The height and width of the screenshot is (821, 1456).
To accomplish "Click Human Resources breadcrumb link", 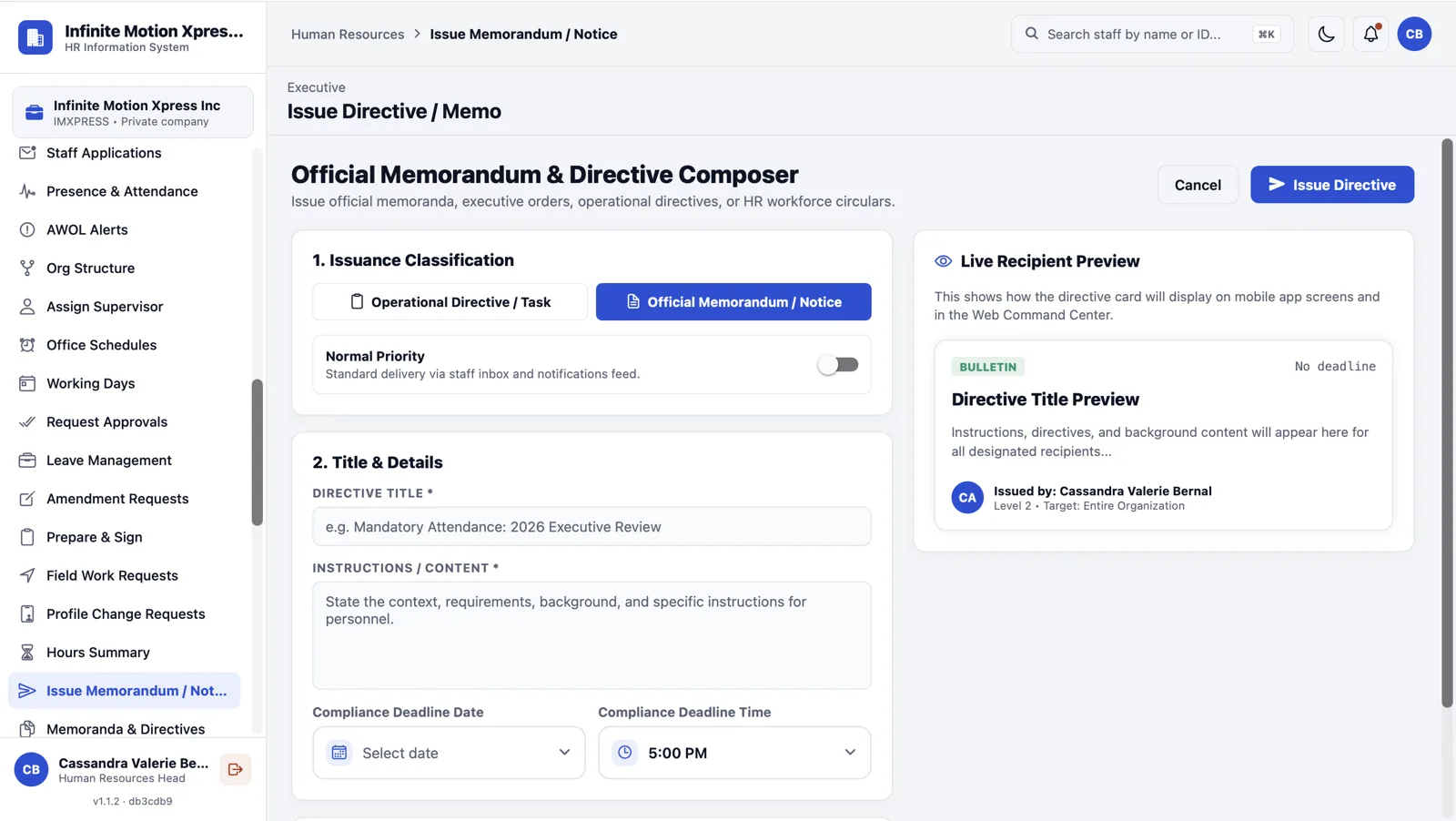I will [x=348, y=35].
